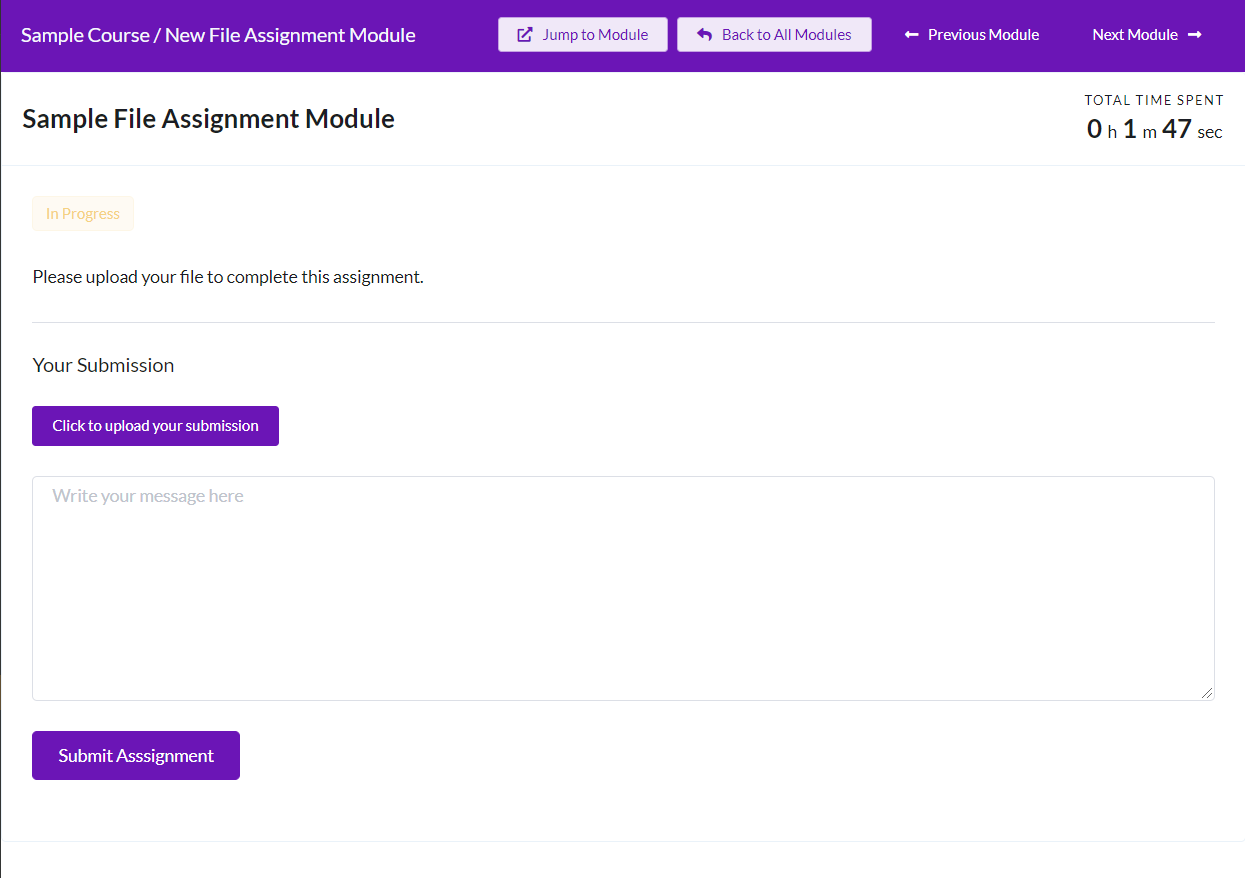
Task: Click the Your Submission section label
Action: pyautogui.click(x=103, y=365)
